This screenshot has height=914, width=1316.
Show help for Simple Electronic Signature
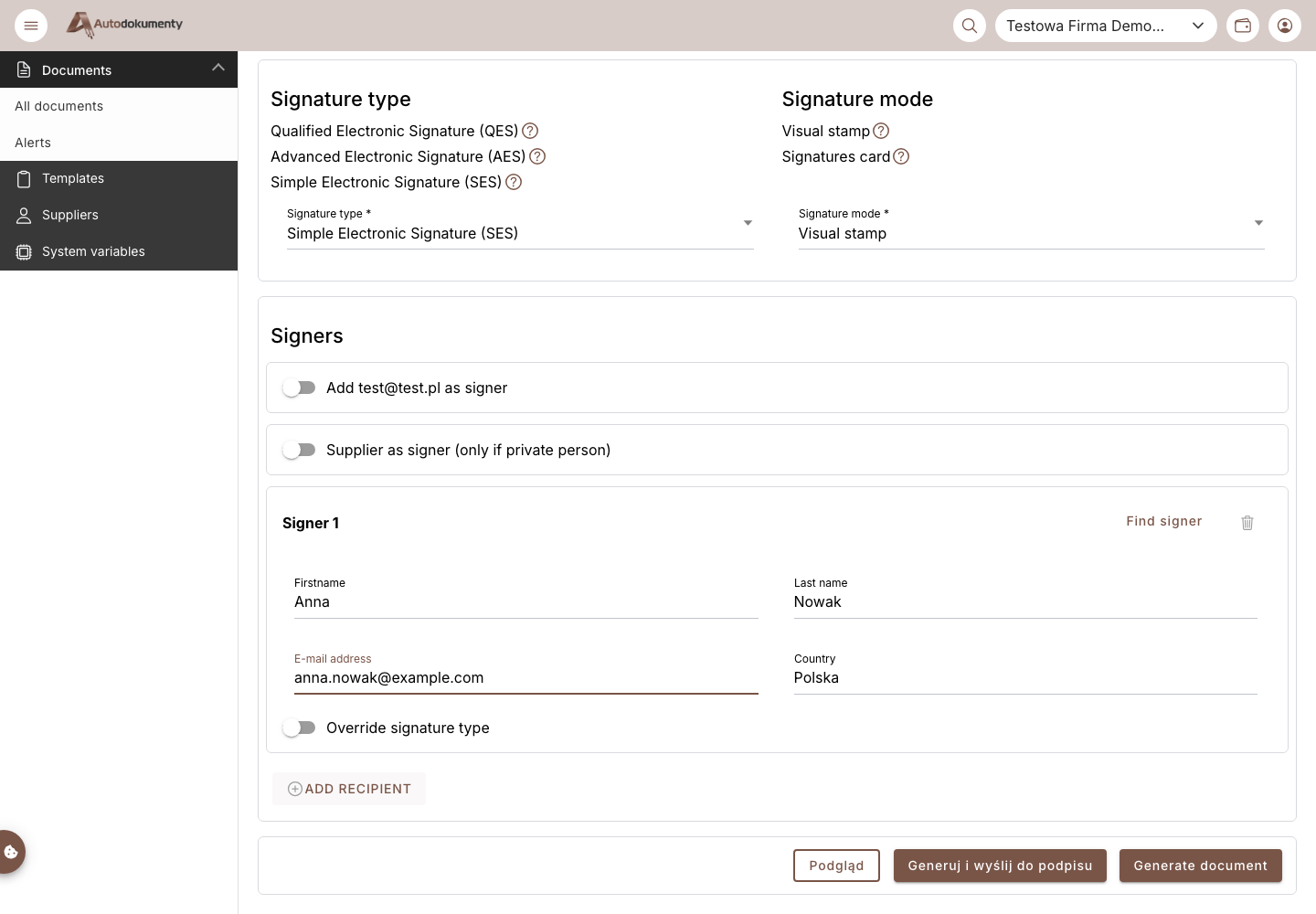point(514,182)
